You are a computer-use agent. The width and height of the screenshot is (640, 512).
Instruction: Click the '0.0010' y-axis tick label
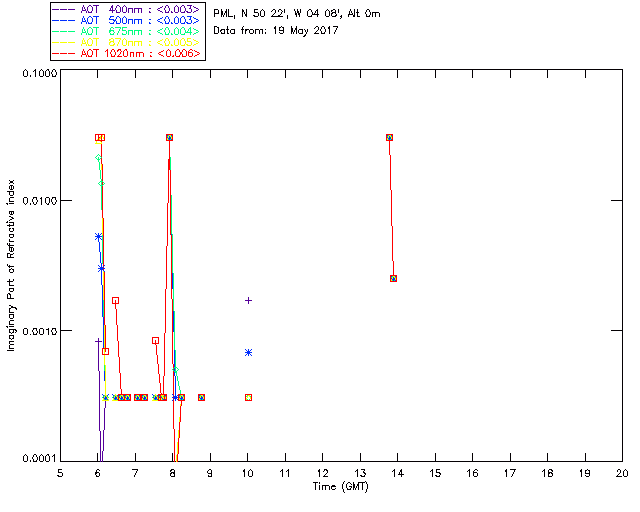[40, 331]
